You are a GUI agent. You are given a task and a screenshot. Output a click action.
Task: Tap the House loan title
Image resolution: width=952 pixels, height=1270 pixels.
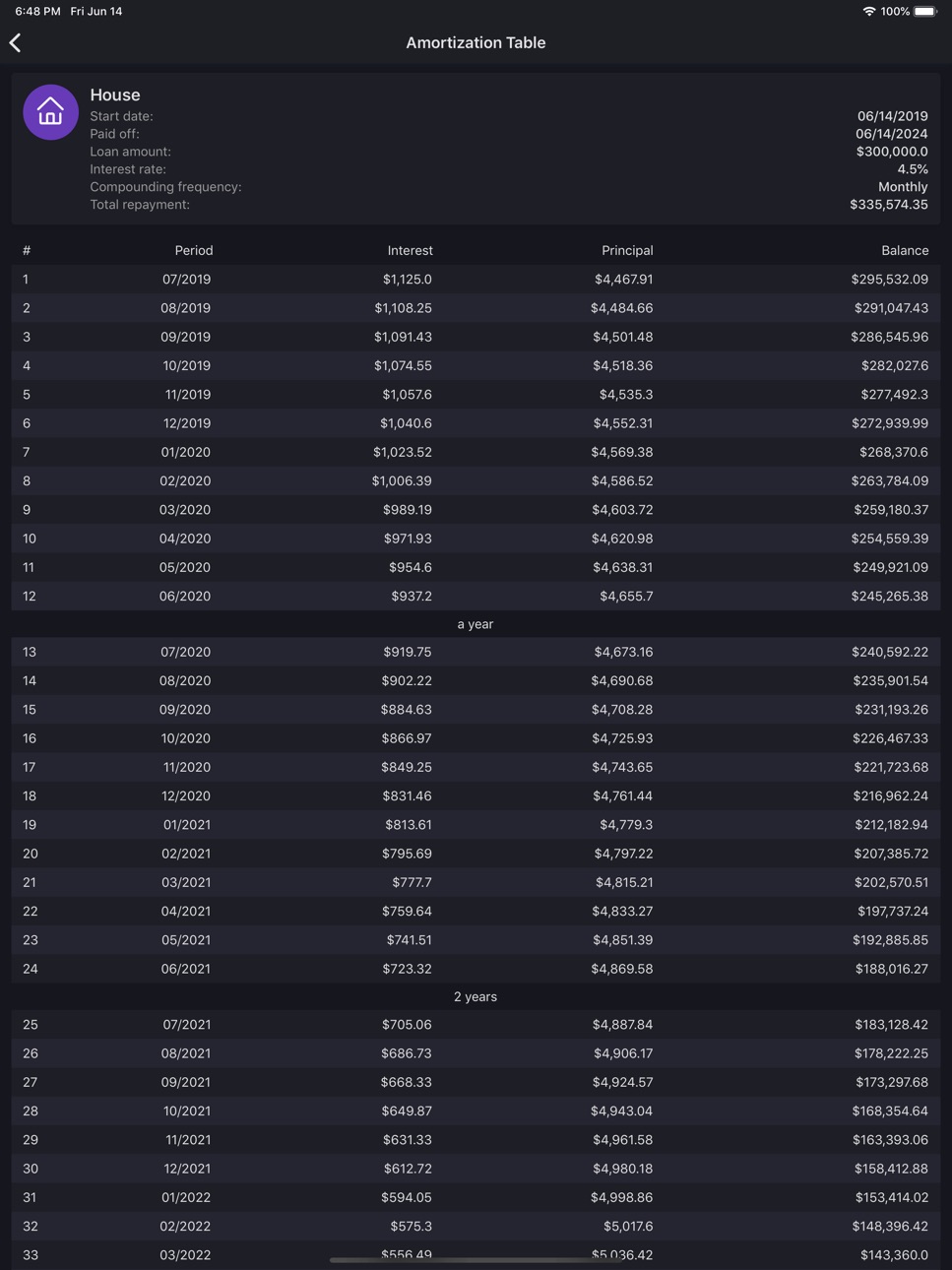(x=115, y=95)
